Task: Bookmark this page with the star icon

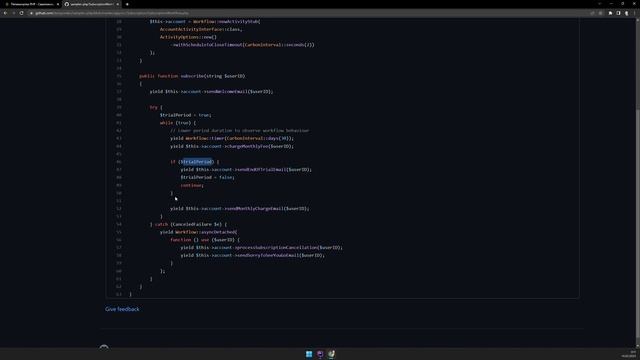Action: (x=600, y=13)
